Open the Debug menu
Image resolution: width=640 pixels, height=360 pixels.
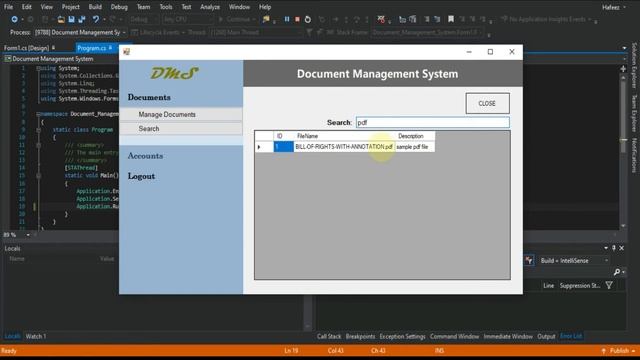point(119,7)
